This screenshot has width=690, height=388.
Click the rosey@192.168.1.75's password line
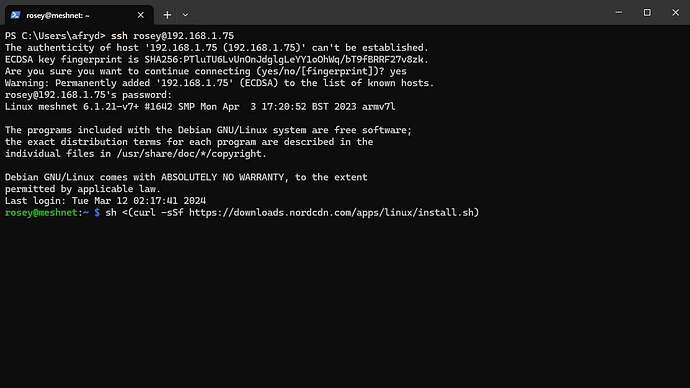(88, 95)
